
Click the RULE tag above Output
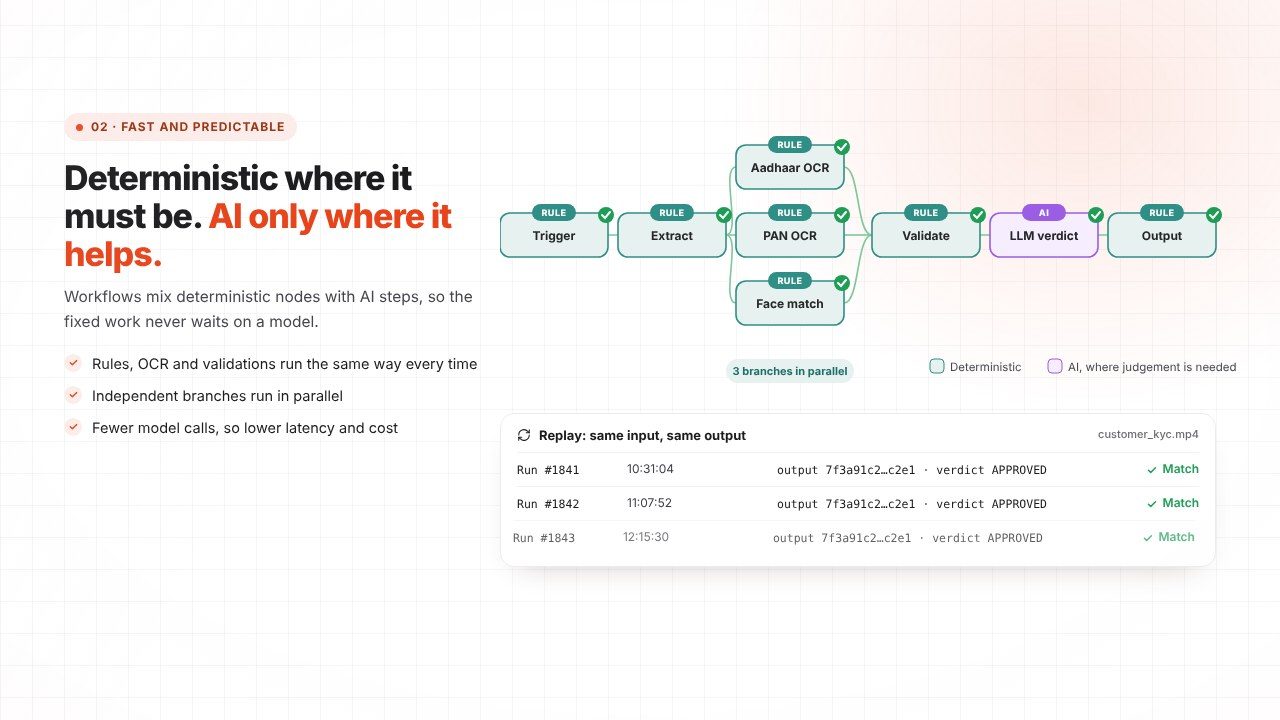pos(1162,213)
